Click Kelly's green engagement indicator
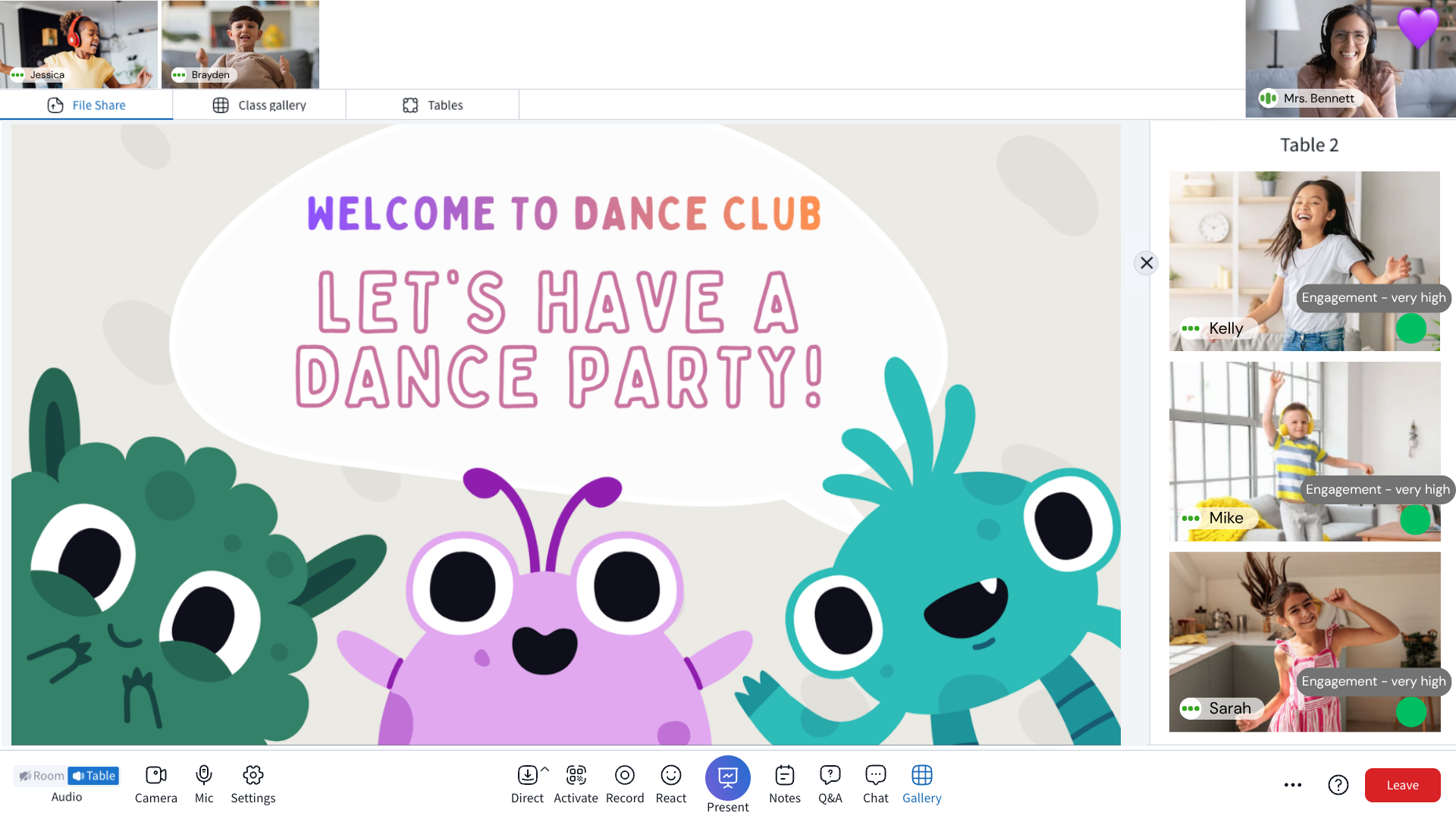 1411,328
